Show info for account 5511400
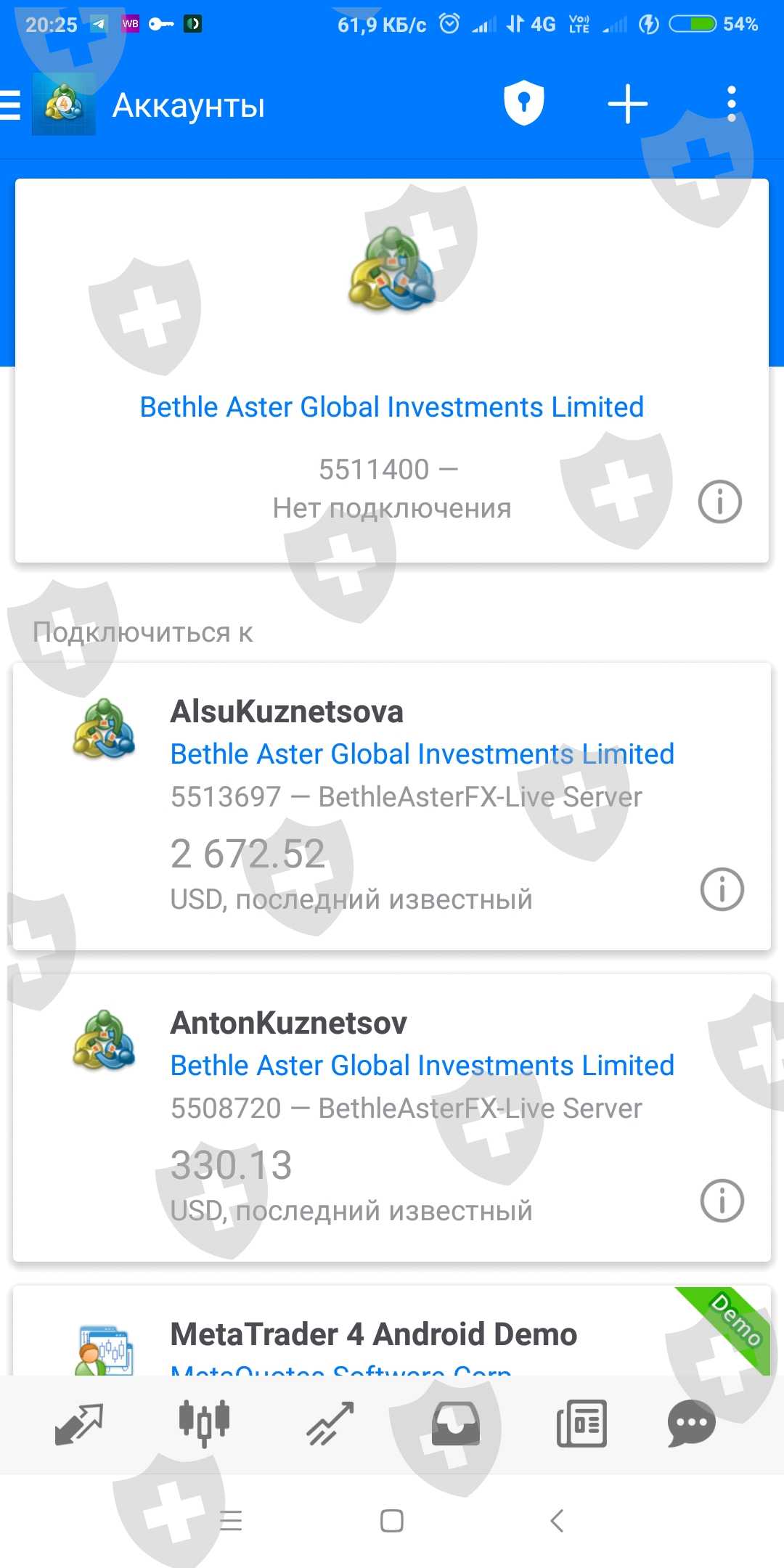The width and height of the screenshot is (784, 1568). [719, 502]
